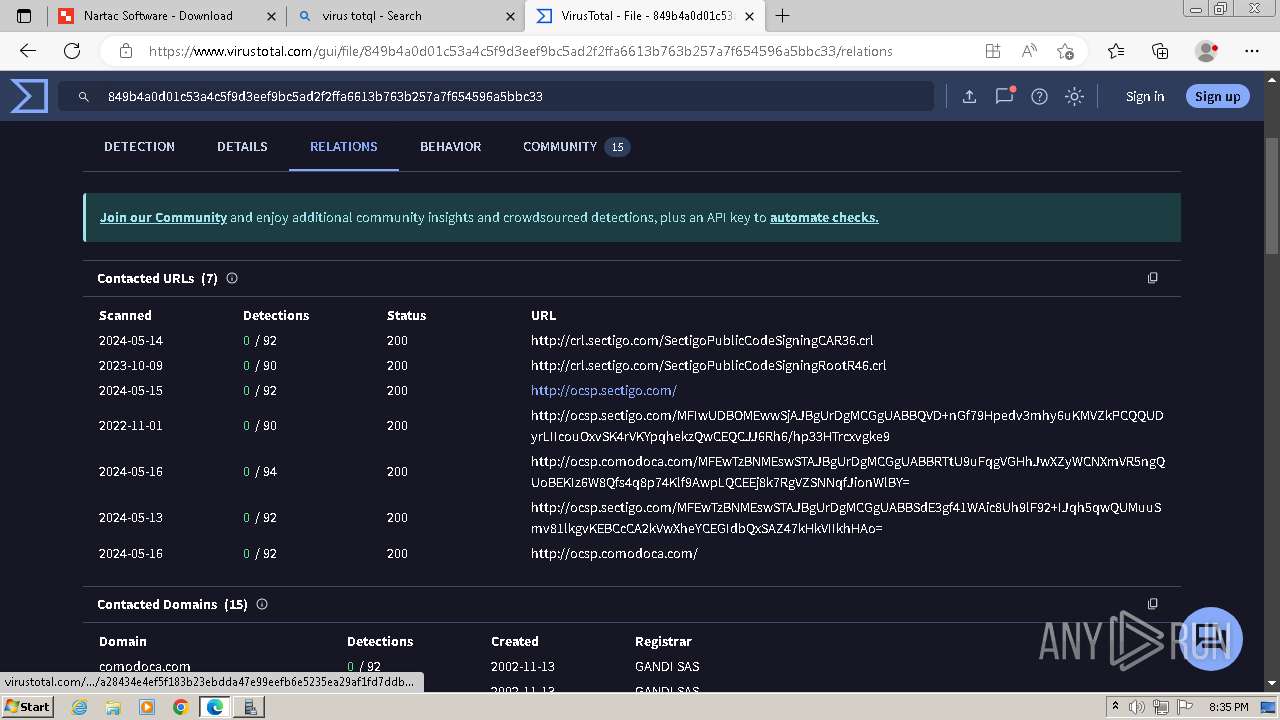Open the DETECTION tab
Screen dimensions: 1280x720
click(x=139, y=146)
